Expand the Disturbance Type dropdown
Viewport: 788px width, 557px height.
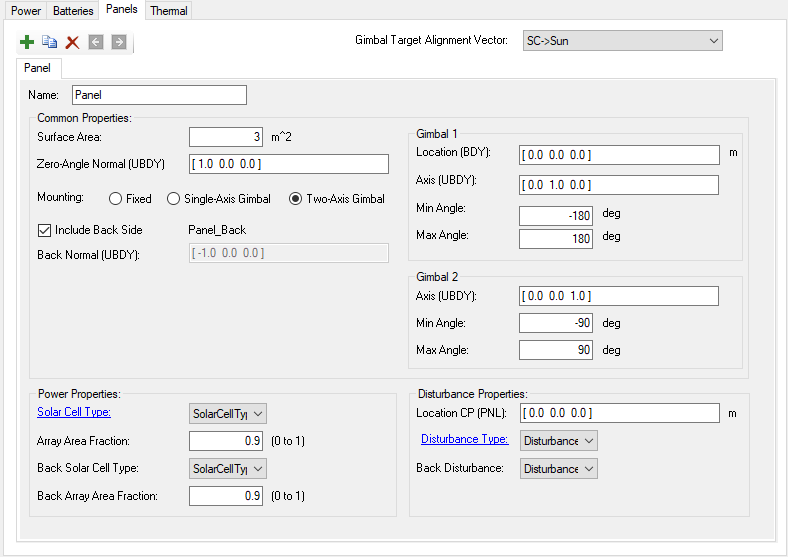coord(558,441)
